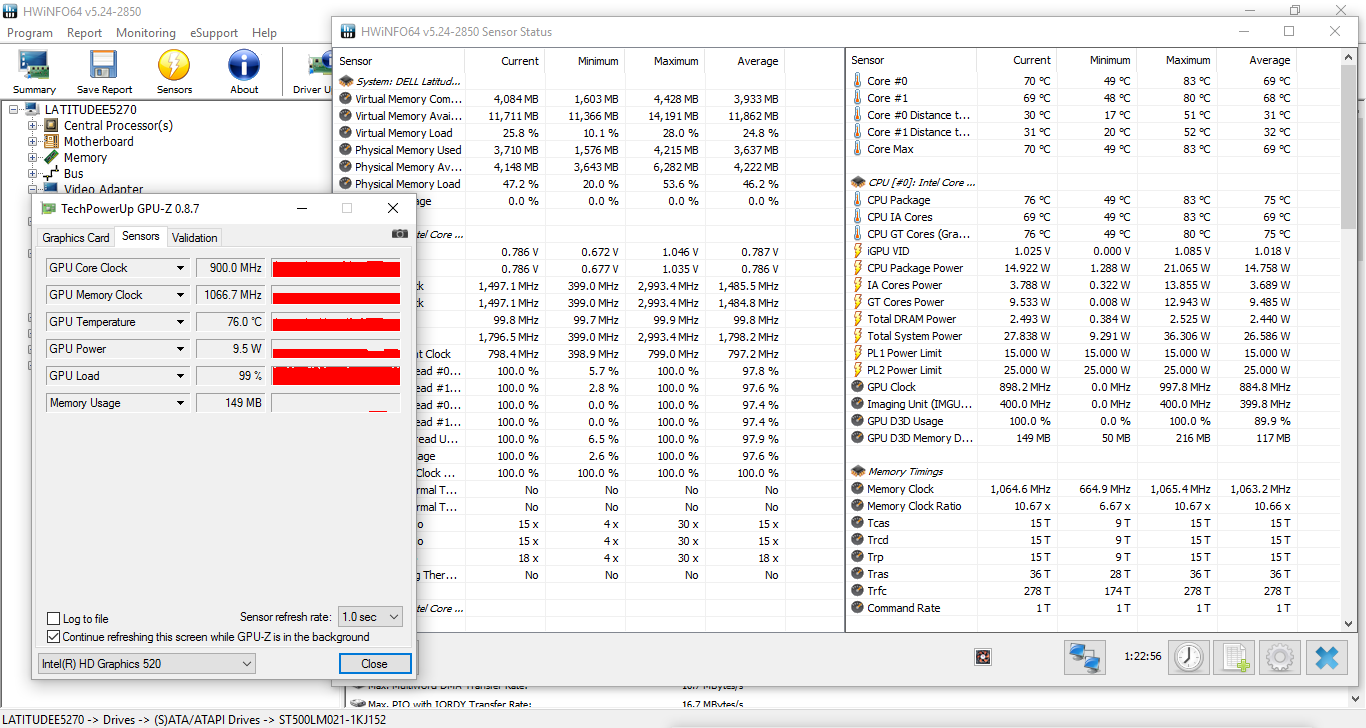Click the blue About info icon

point(244,72)
